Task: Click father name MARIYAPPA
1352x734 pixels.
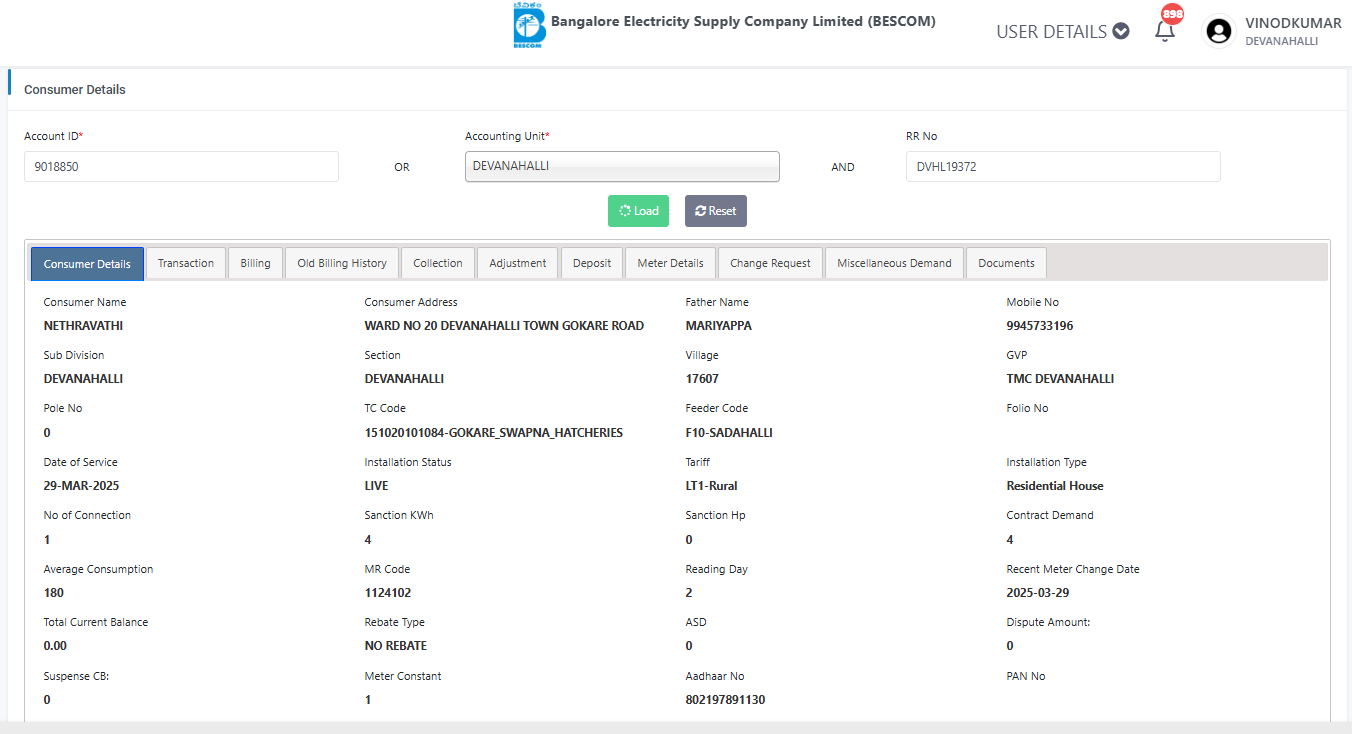Action: [x=718, y=326]
